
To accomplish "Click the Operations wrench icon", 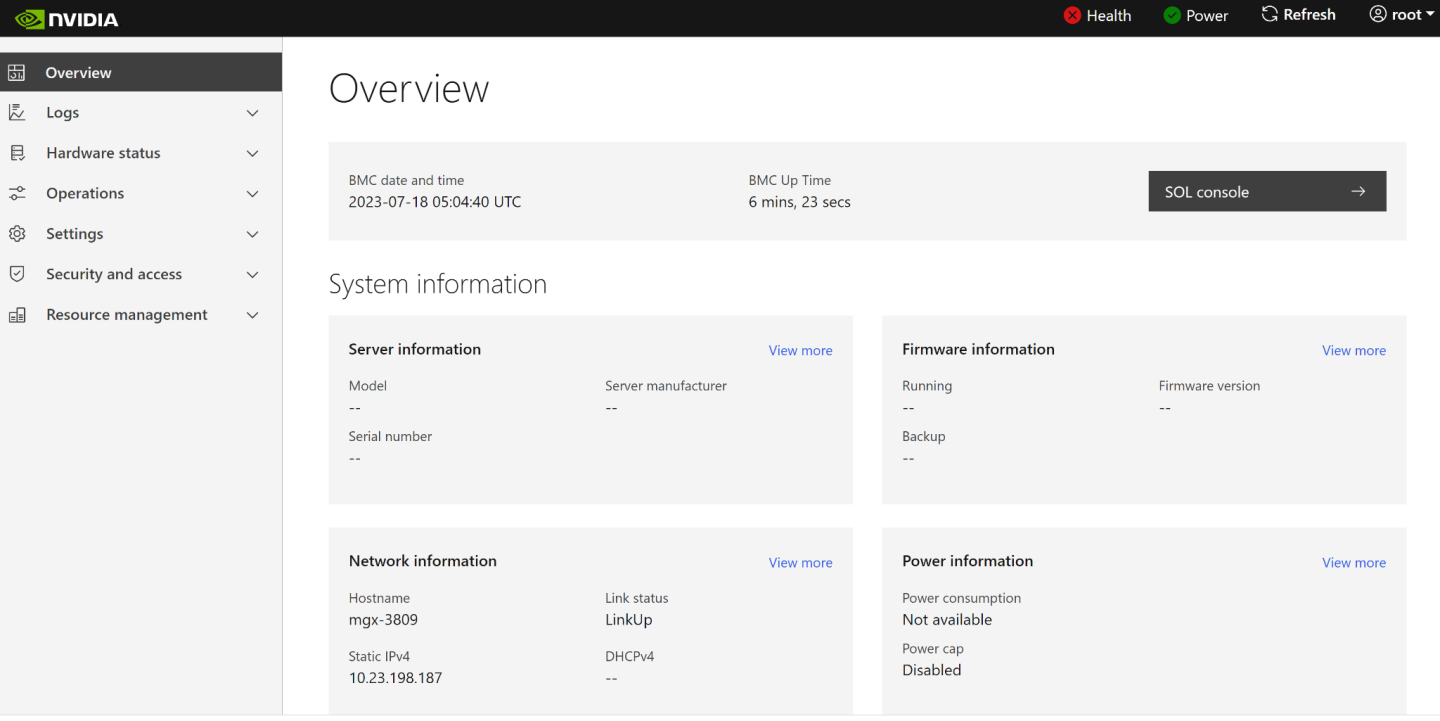I will pos(16,193).
